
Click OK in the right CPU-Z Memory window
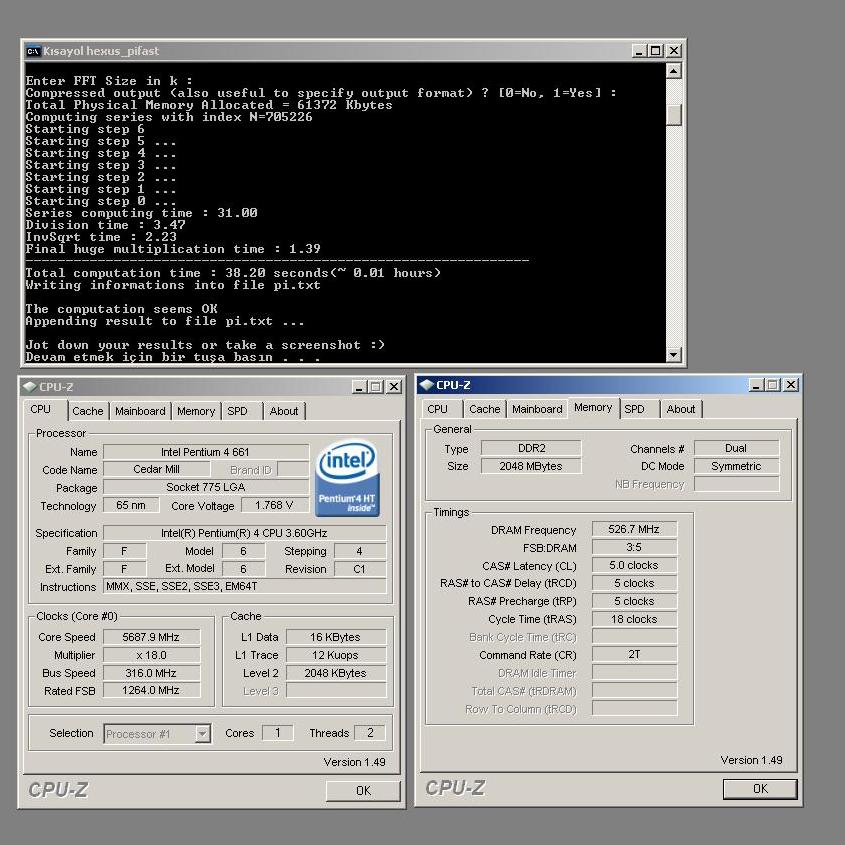tap(760, 789)
